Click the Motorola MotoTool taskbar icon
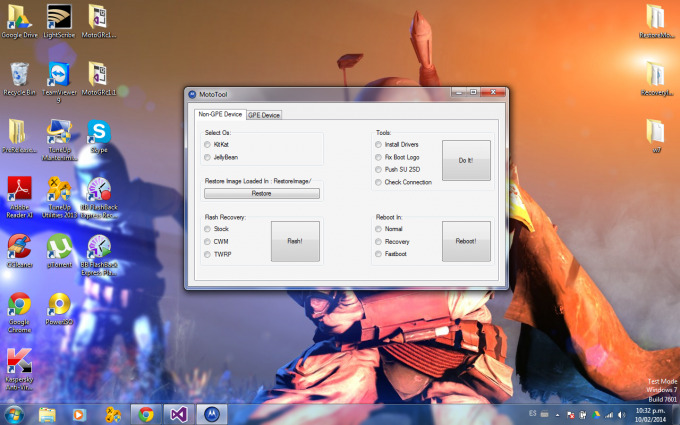This screenshot has width=680, height=425. (211, 413)
